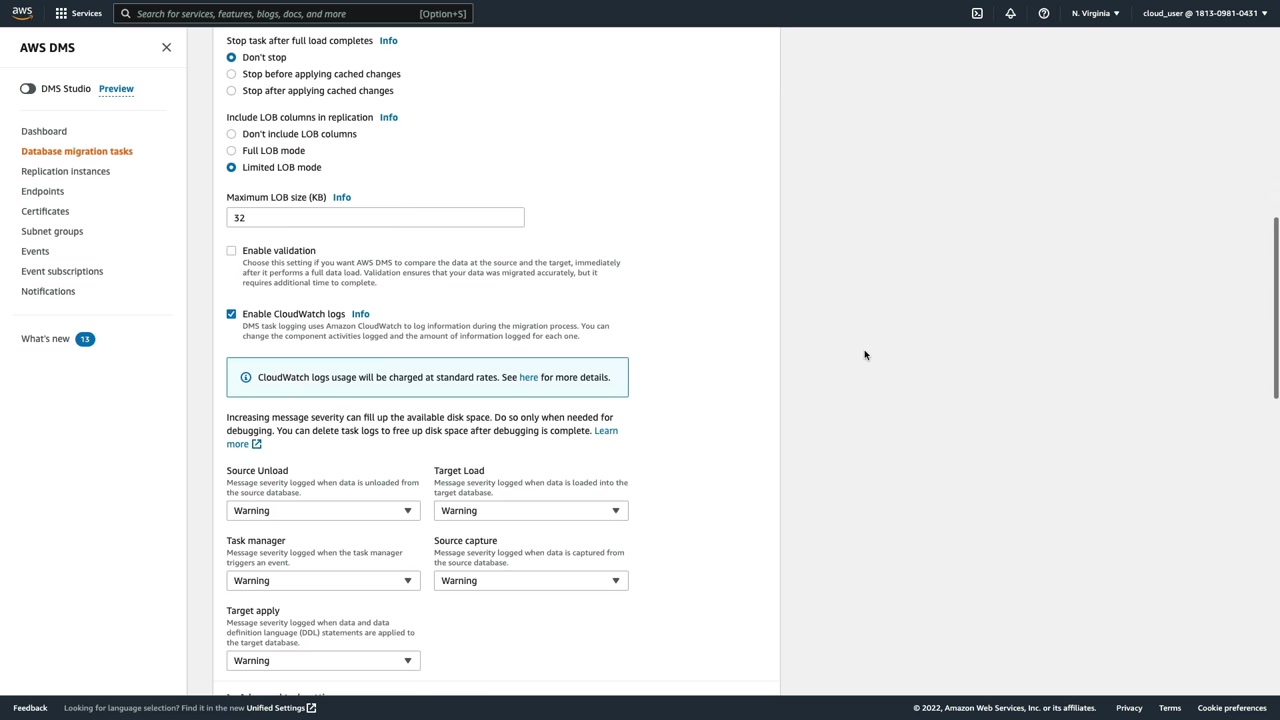The image size is (1280, 720).
Task: Open Endpoints page in sidebar
Action: click(x=42, y=191)
